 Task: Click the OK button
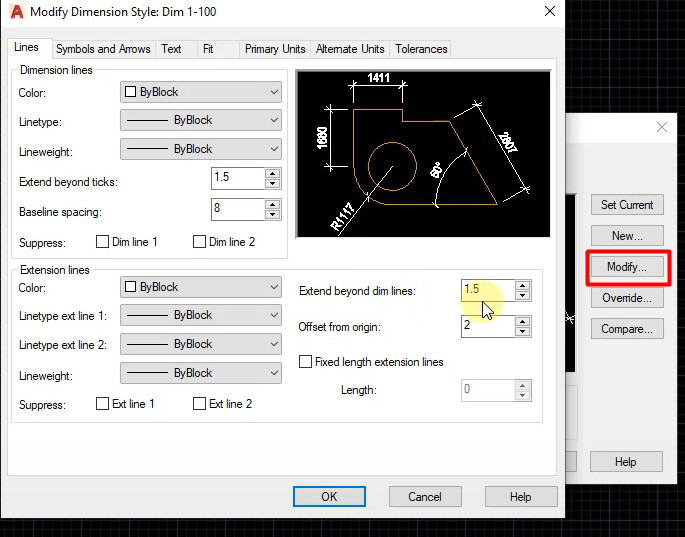point(329,497)
